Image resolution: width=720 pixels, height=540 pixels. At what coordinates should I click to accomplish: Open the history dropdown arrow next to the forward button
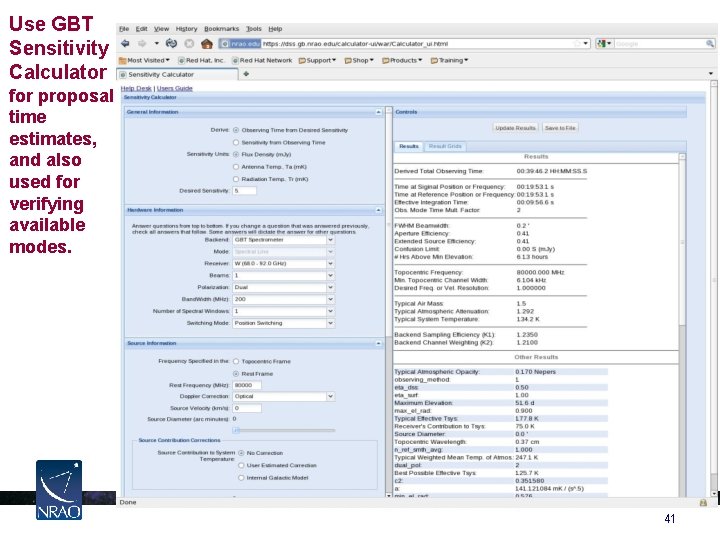pos(157,44)
